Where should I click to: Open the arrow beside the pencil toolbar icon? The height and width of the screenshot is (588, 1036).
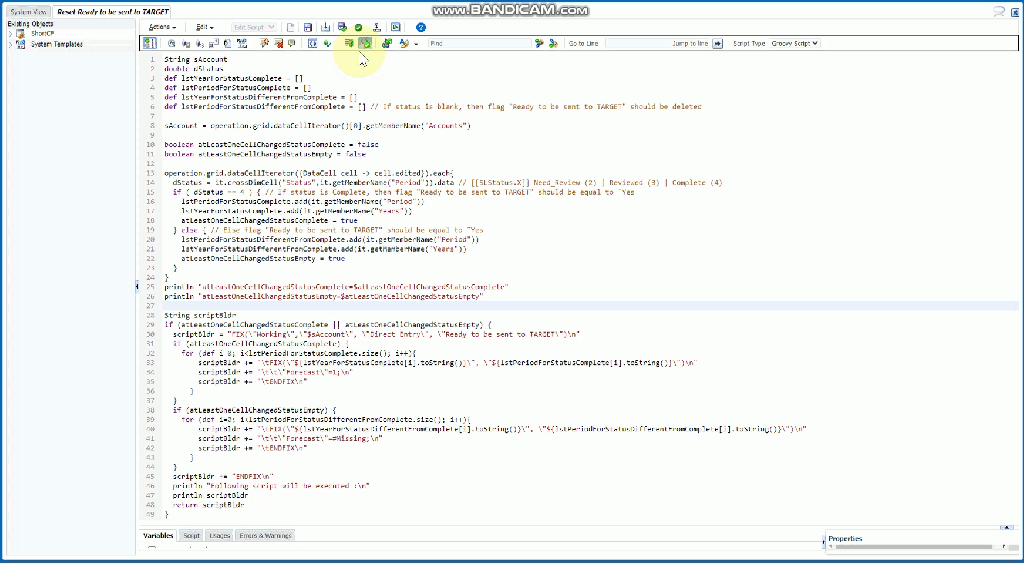pyautogui.click(x=416, y=44)
